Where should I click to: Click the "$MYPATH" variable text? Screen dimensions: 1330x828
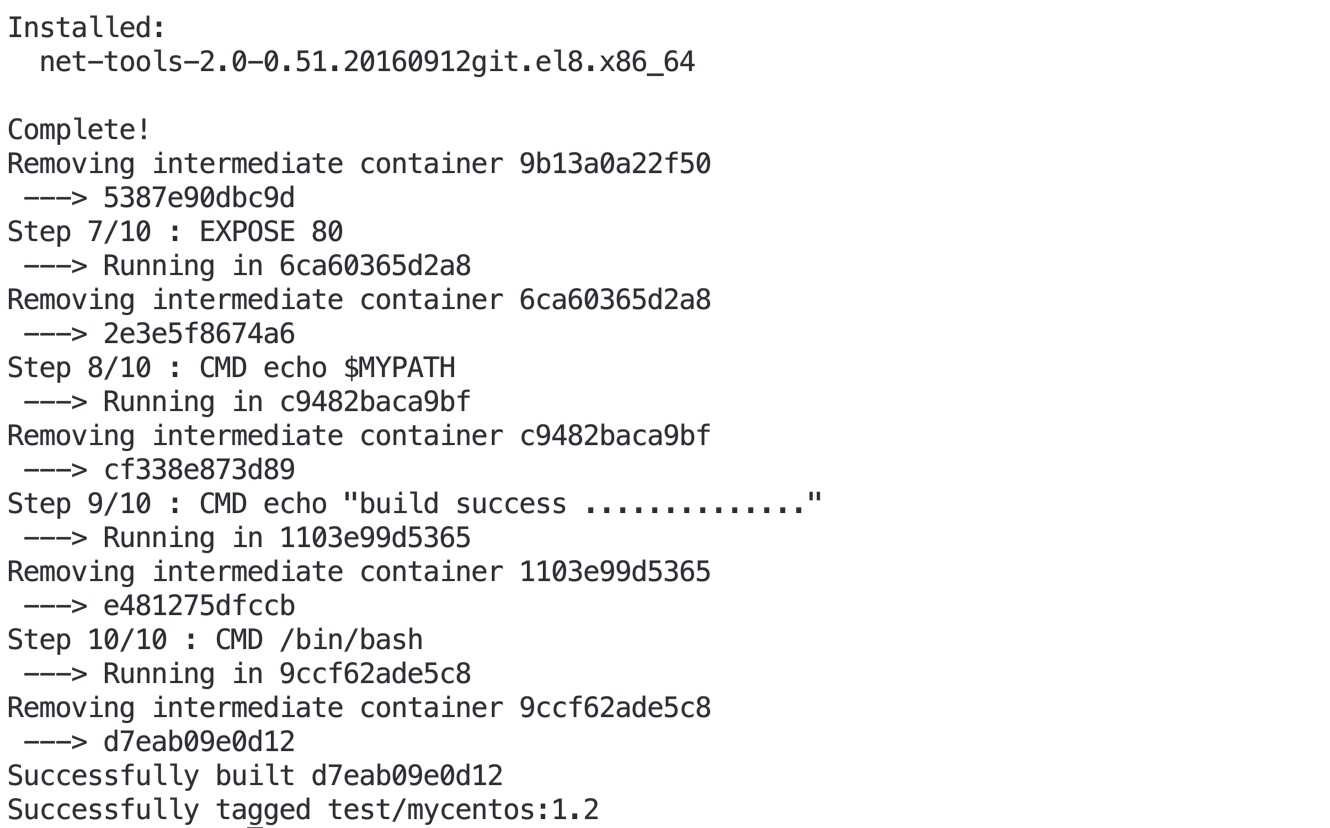click(399, 368)
